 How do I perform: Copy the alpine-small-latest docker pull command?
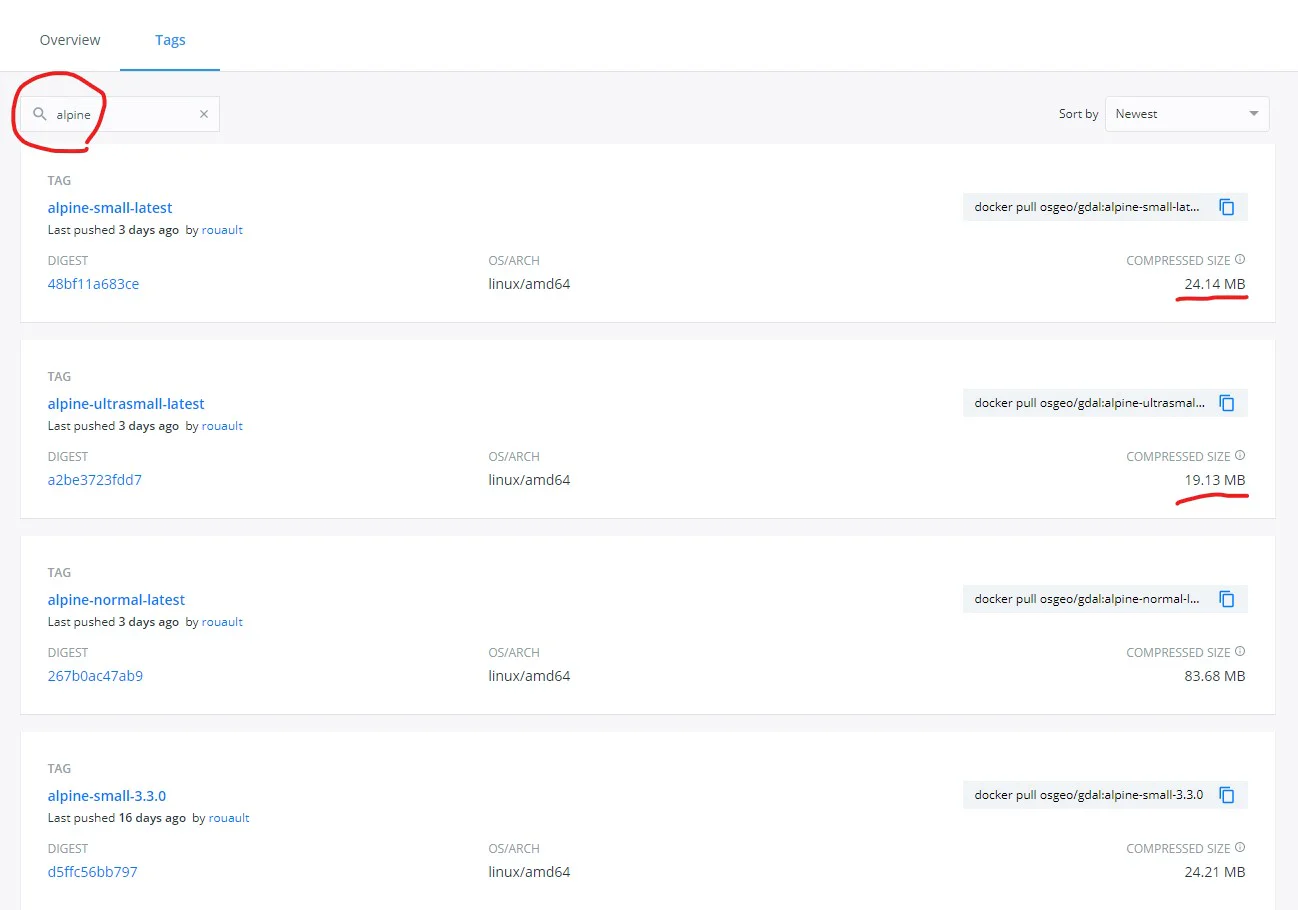click(x=1227, y=207)
